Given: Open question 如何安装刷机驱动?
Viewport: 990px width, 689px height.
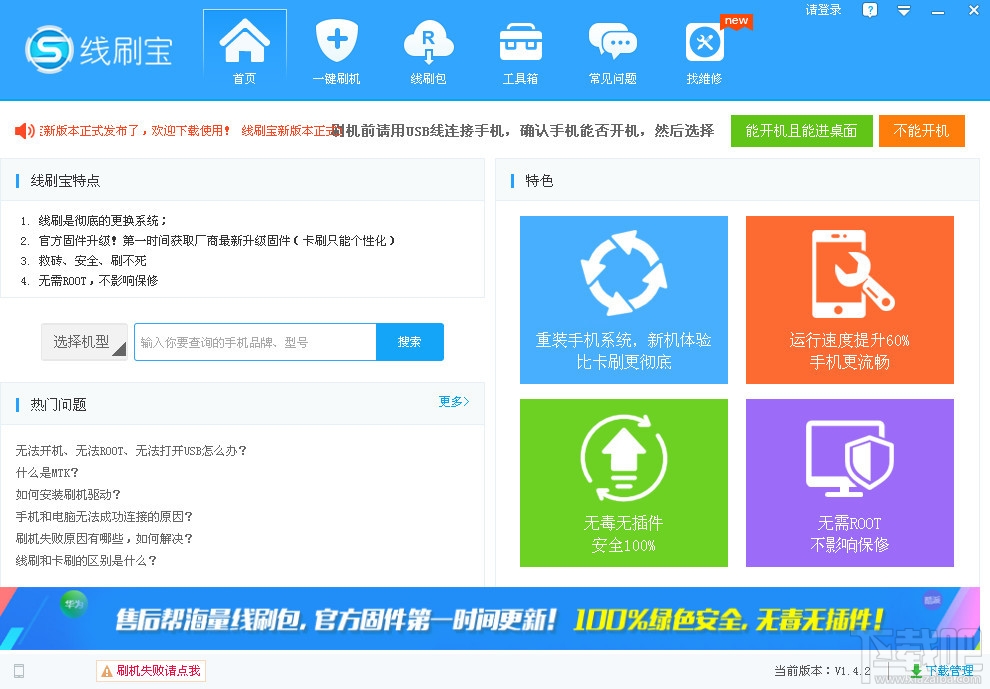Looking at the screenshot, I should click(x=68, y=494).
